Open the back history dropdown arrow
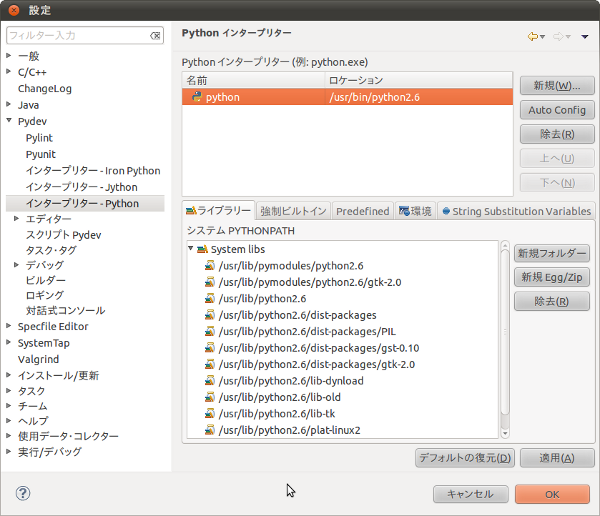The height and width of the screenshot is (516, 600). pyautogui.click(x=542, y=37)
